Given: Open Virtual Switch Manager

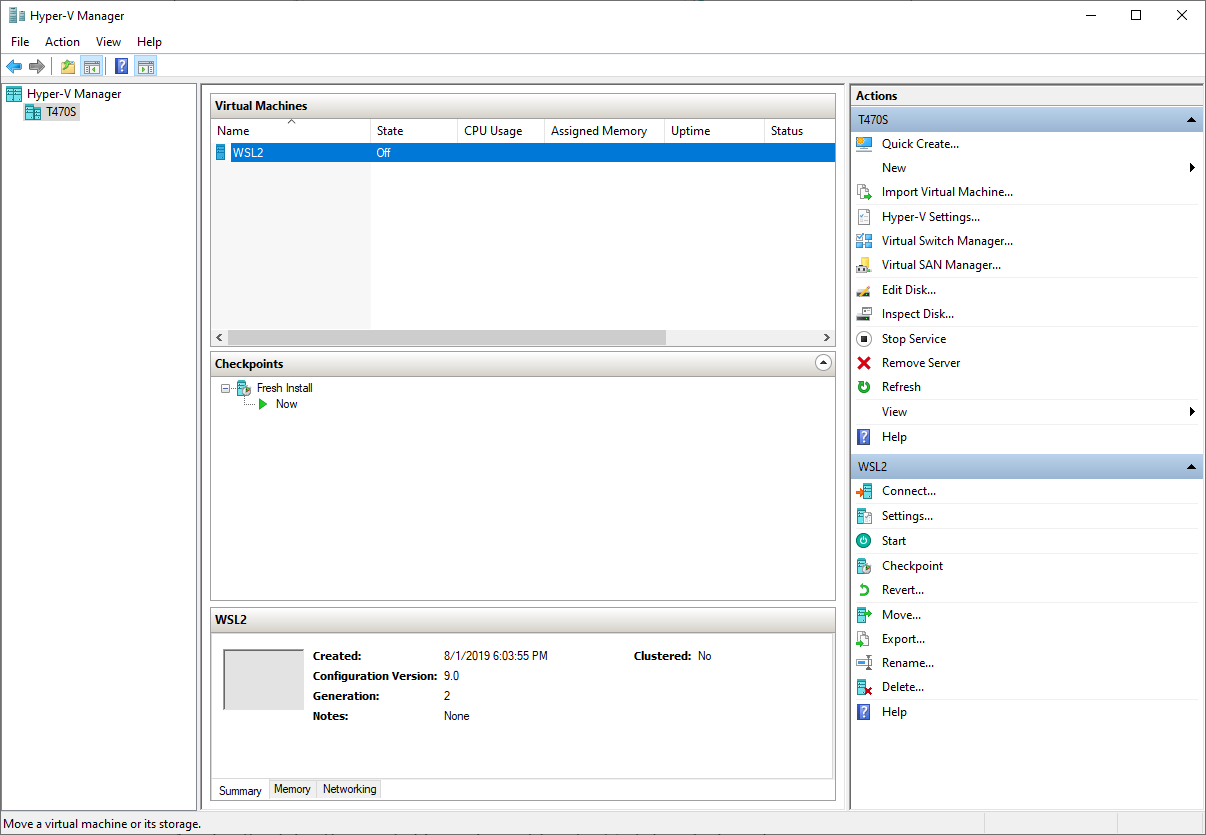Looking at the screenshot, I should (946, 241).
